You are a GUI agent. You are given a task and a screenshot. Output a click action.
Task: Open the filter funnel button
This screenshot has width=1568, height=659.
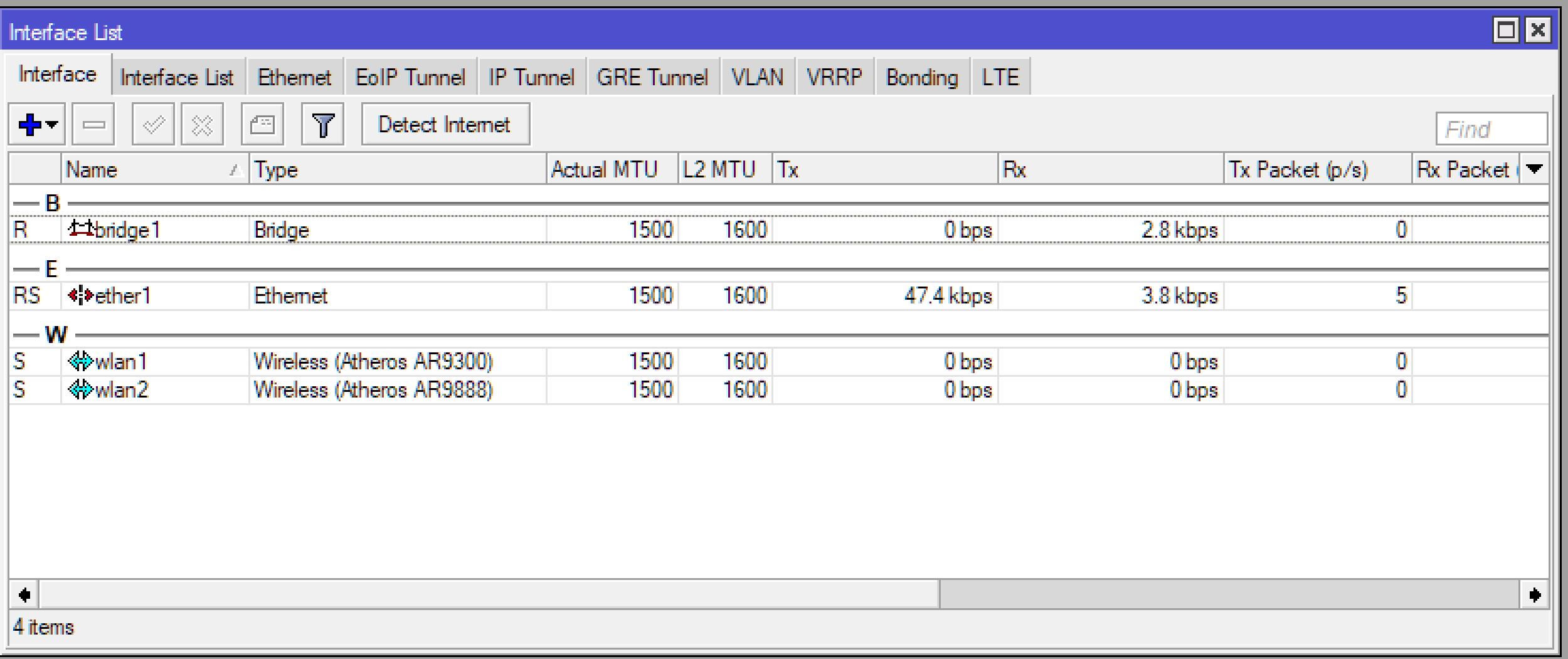pos(323,125)
